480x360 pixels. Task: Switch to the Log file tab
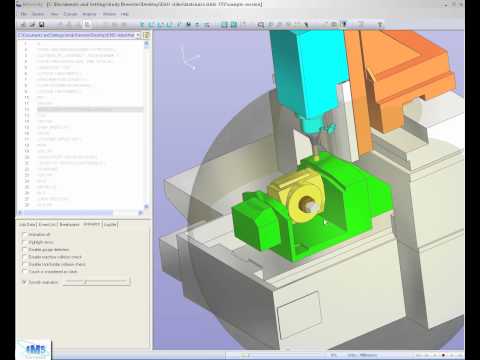click(110, 224)
